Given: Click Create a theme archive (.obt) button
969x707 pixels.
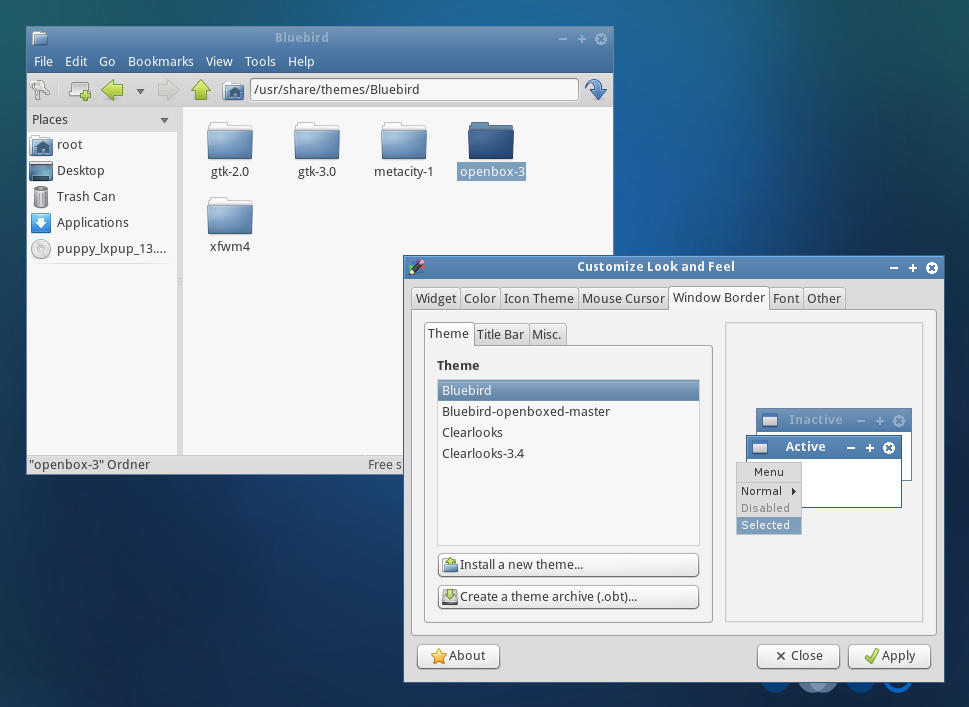Looking at the screenshot, I should 568,597.
